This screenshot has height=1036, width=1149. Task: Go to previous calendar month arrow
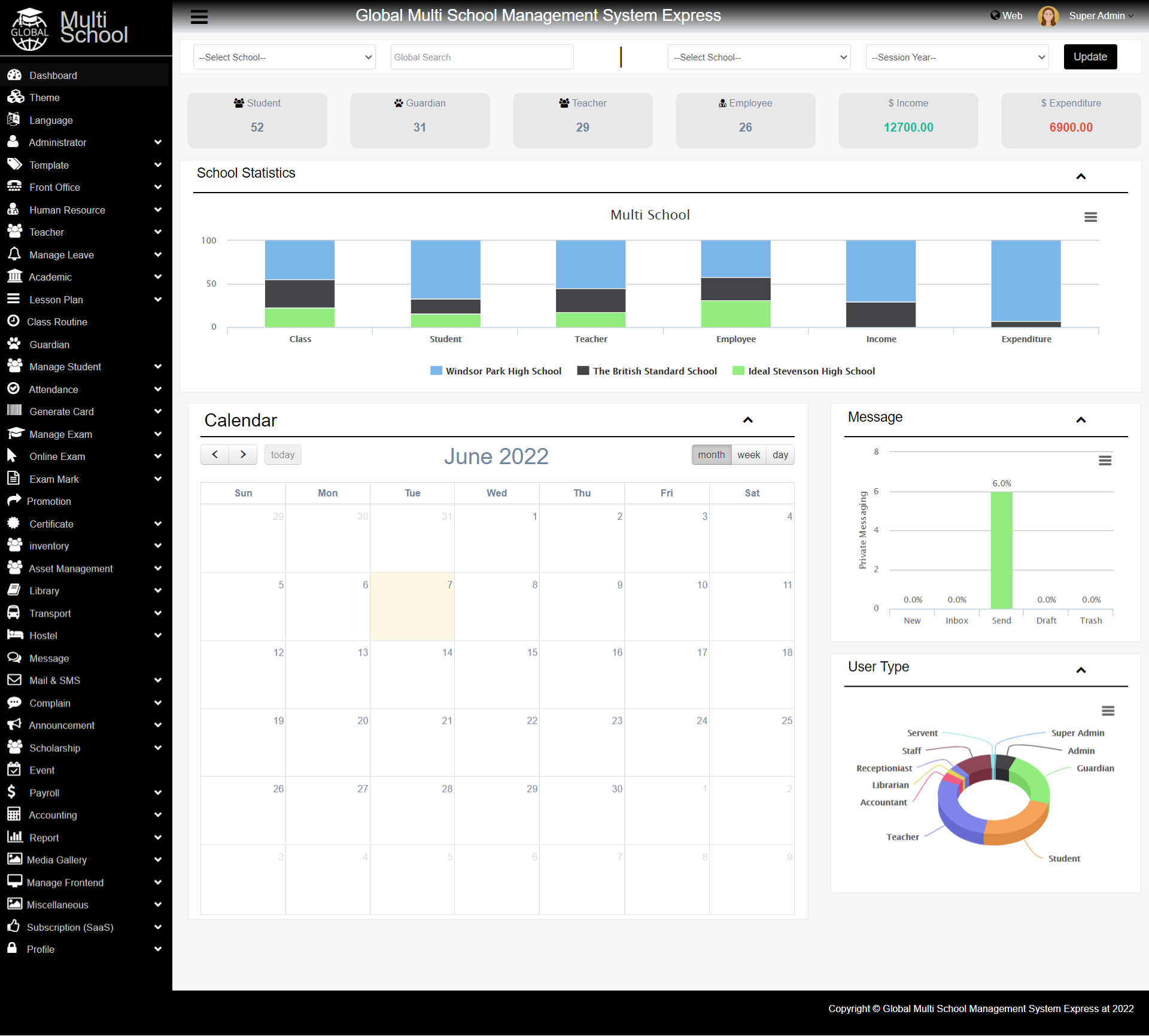pos(215,455)
